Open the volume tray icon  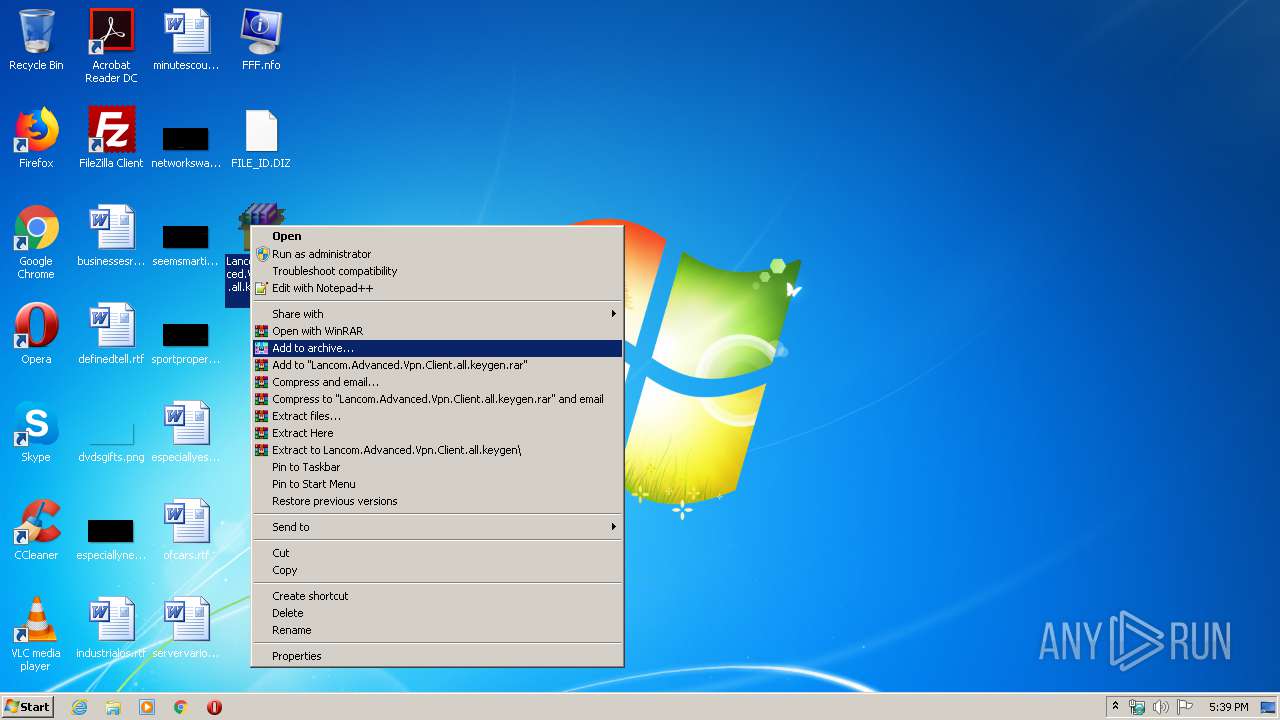pos(1161,707)
